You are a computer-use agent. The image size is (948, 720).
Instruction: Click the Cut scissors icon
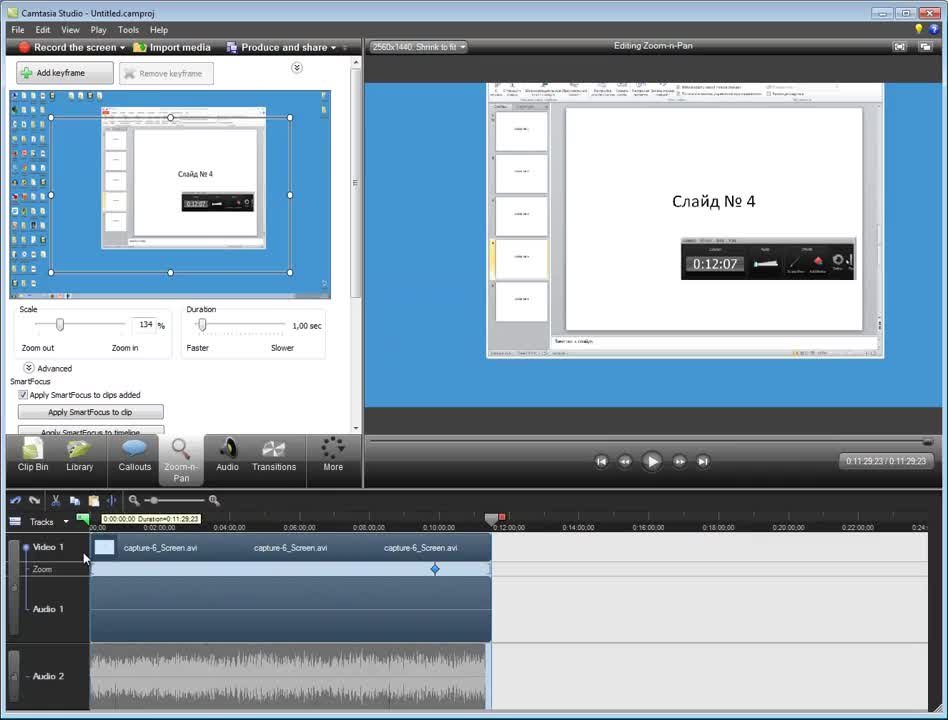[55, 500]
